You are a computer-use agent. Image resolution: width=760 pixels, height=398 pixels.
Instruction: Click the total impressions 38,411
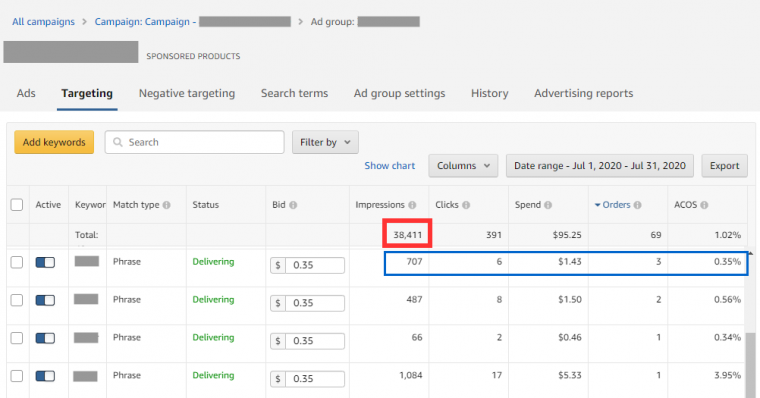click(x=408, y=235)
